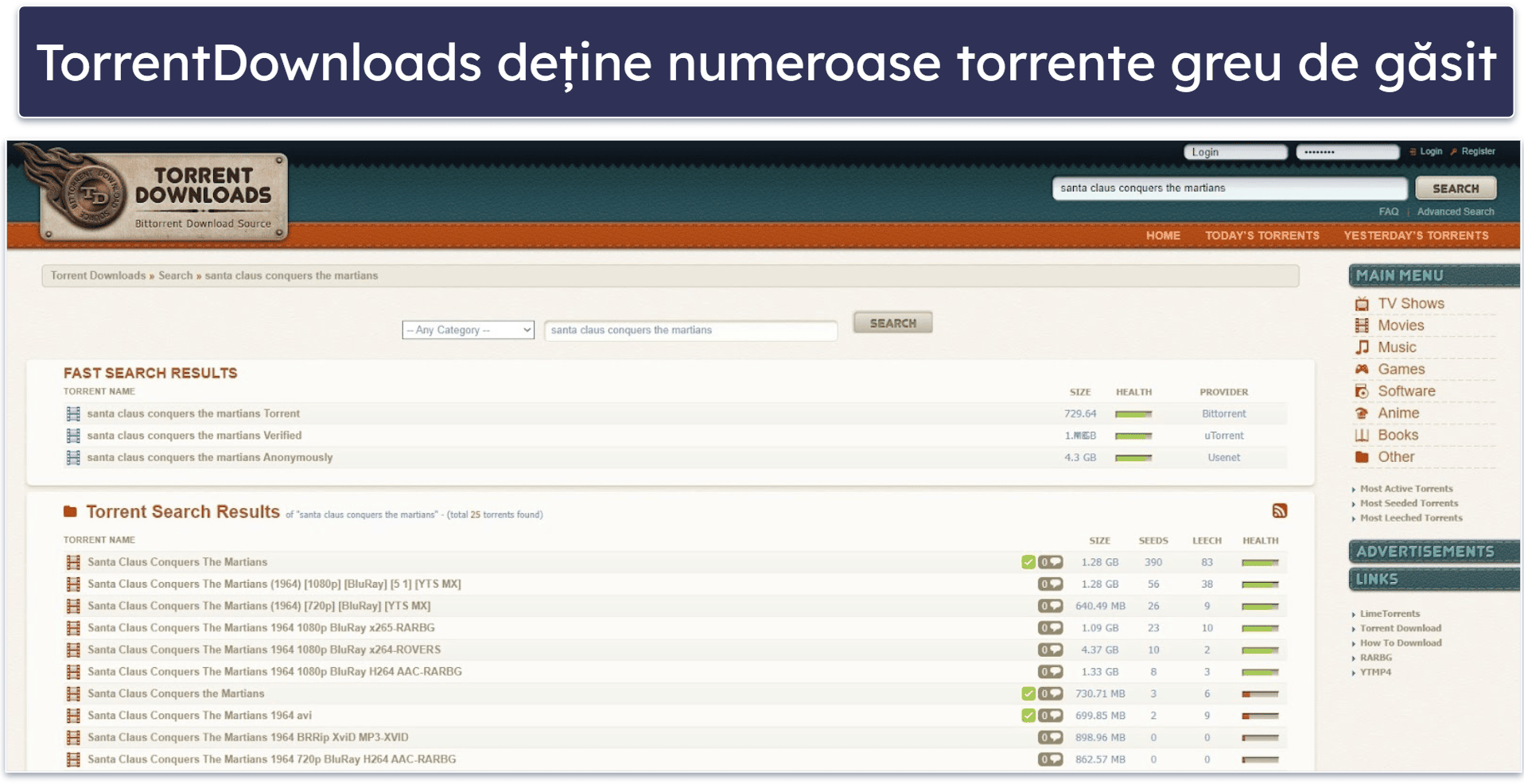Screen dimensions: 1524x784
Task: Open RARBG link in Links
Action: pos(1375,658)
